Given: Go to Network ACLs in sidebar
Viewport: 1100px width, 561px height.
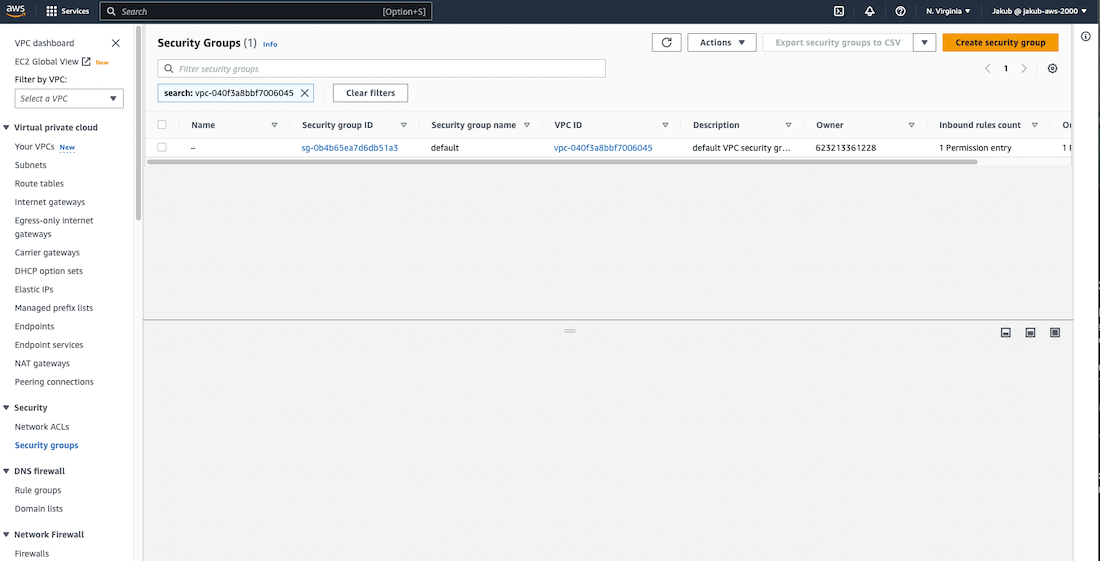Looking at the screenshot, I should [42, 427].
